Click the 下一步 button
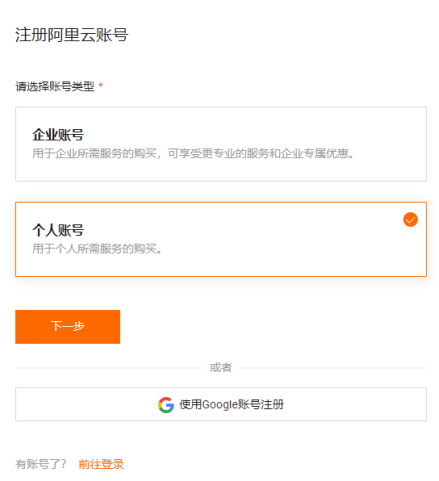Viewport: 439px width, 481px height. 68,327
